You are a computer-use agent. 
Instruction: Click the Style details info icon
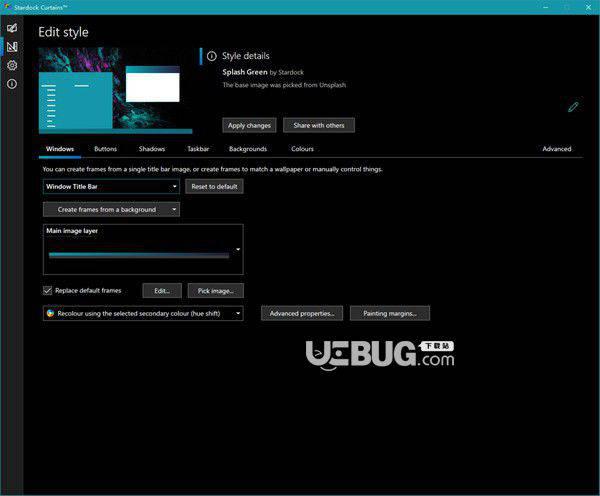pyautogui.click(x=212, y=56)
